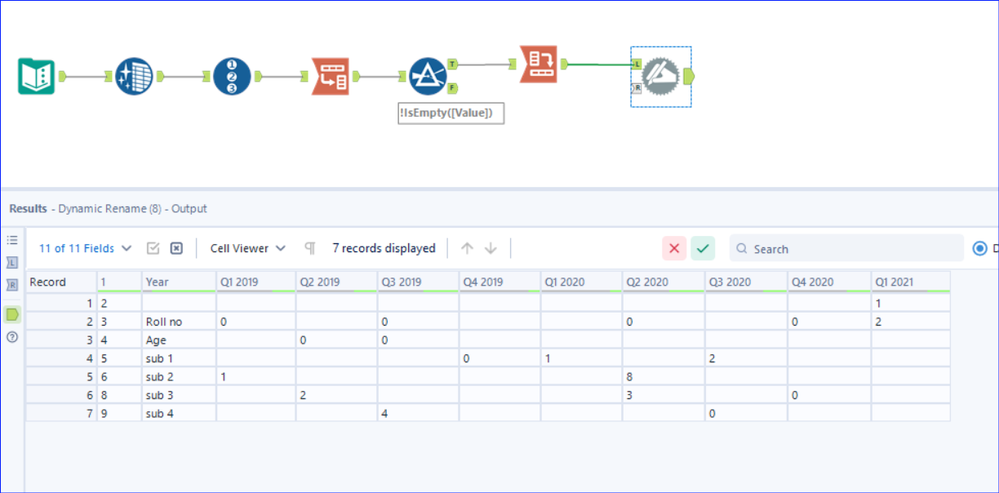This screenshot has width=999, height=493.
Task: Click the Filter tool's F output anchor
Action: [452, 88]
